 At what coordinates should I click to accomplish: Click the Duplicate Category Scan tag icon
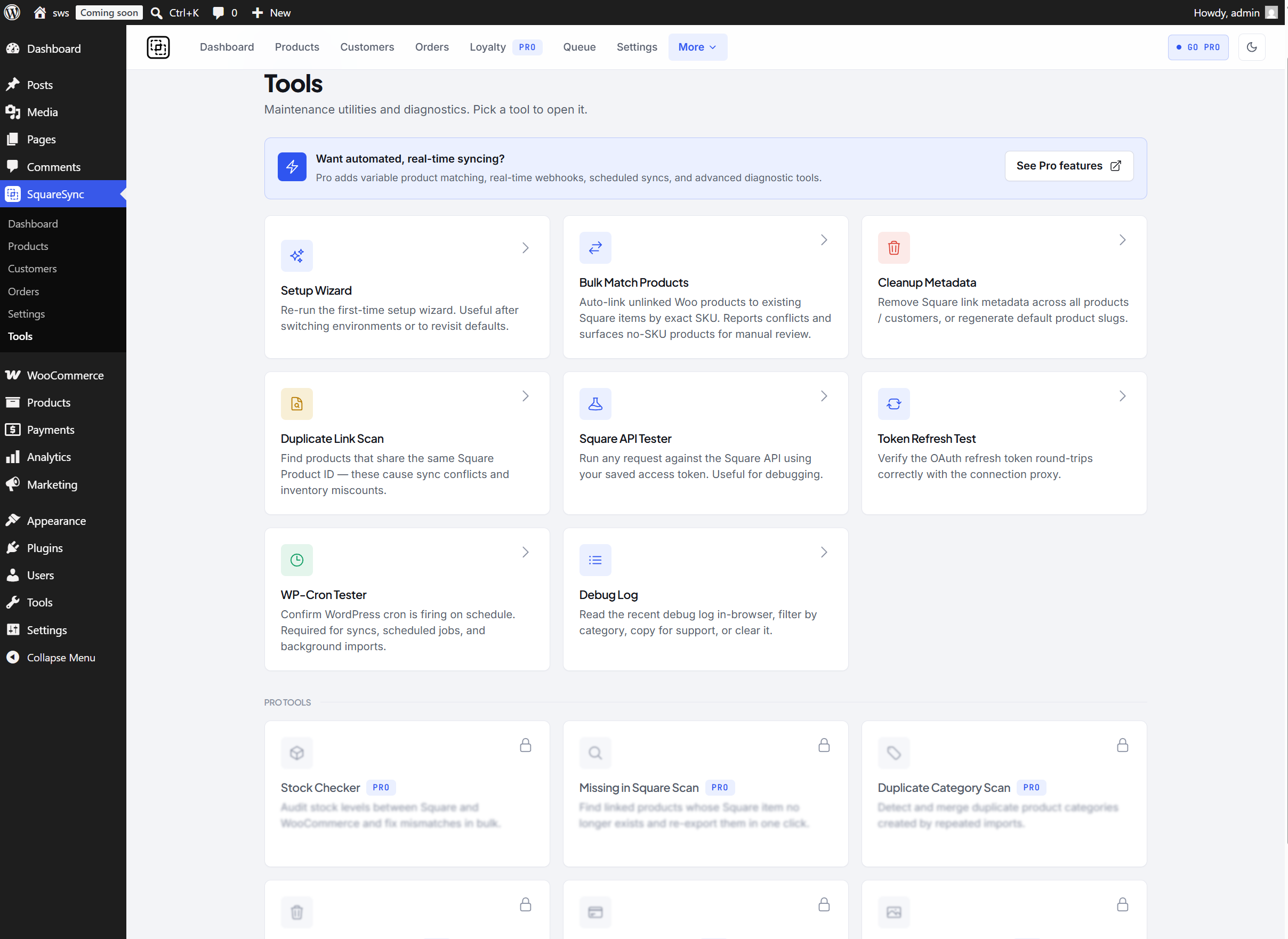pyautogui.click(x=894, y=753)
